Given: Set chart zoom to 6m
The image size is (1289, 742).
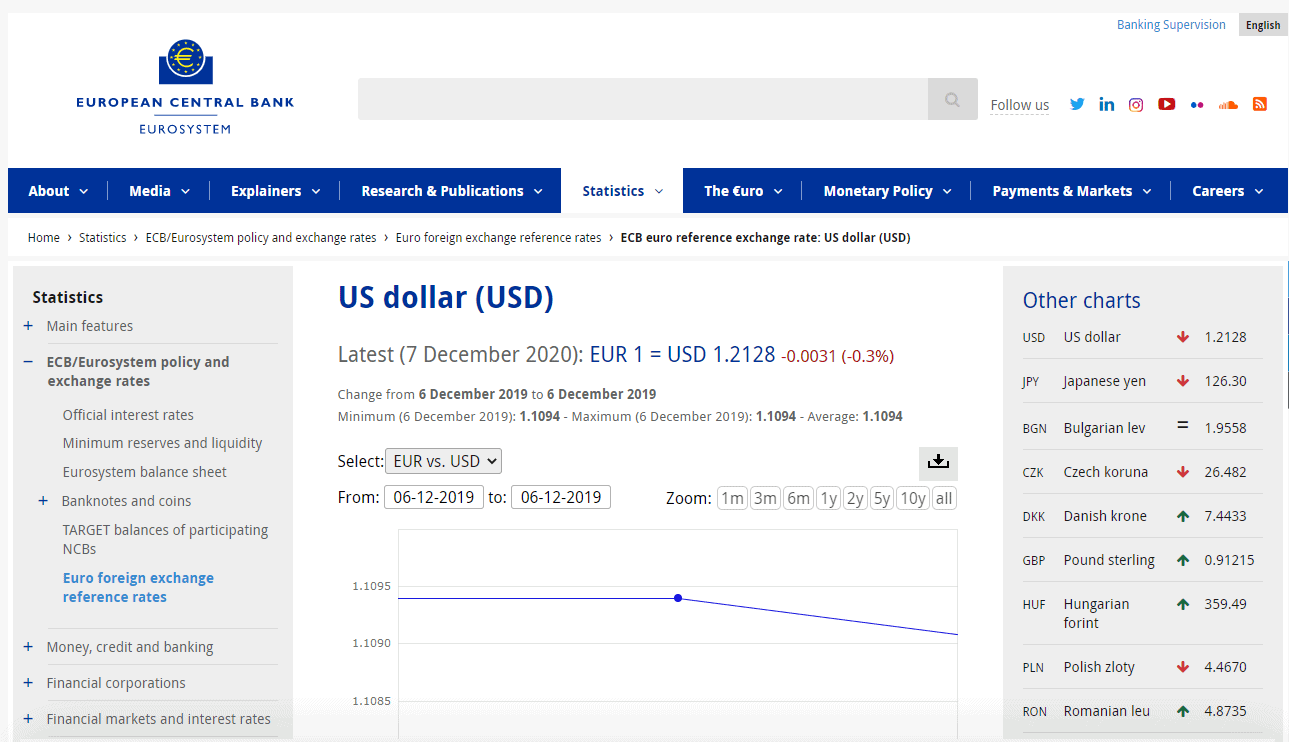Looking at the screenshot, I should (798, 498).
